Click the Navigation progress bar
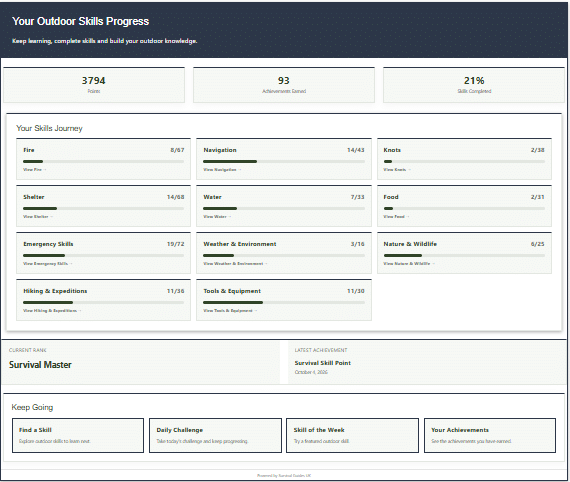The width and height of the screenshot is (570, 482). tap(284, 161)
